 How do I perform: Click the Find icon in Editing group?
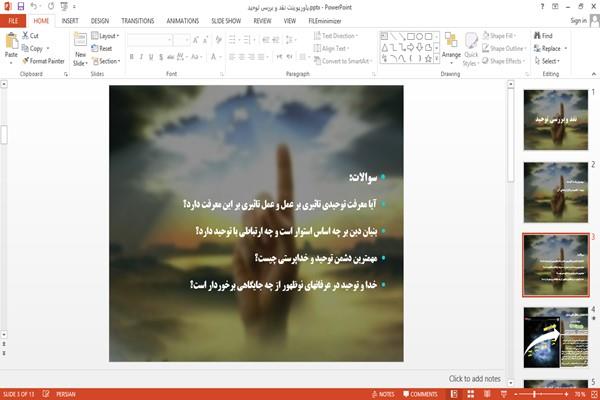[x=538, y=36]
